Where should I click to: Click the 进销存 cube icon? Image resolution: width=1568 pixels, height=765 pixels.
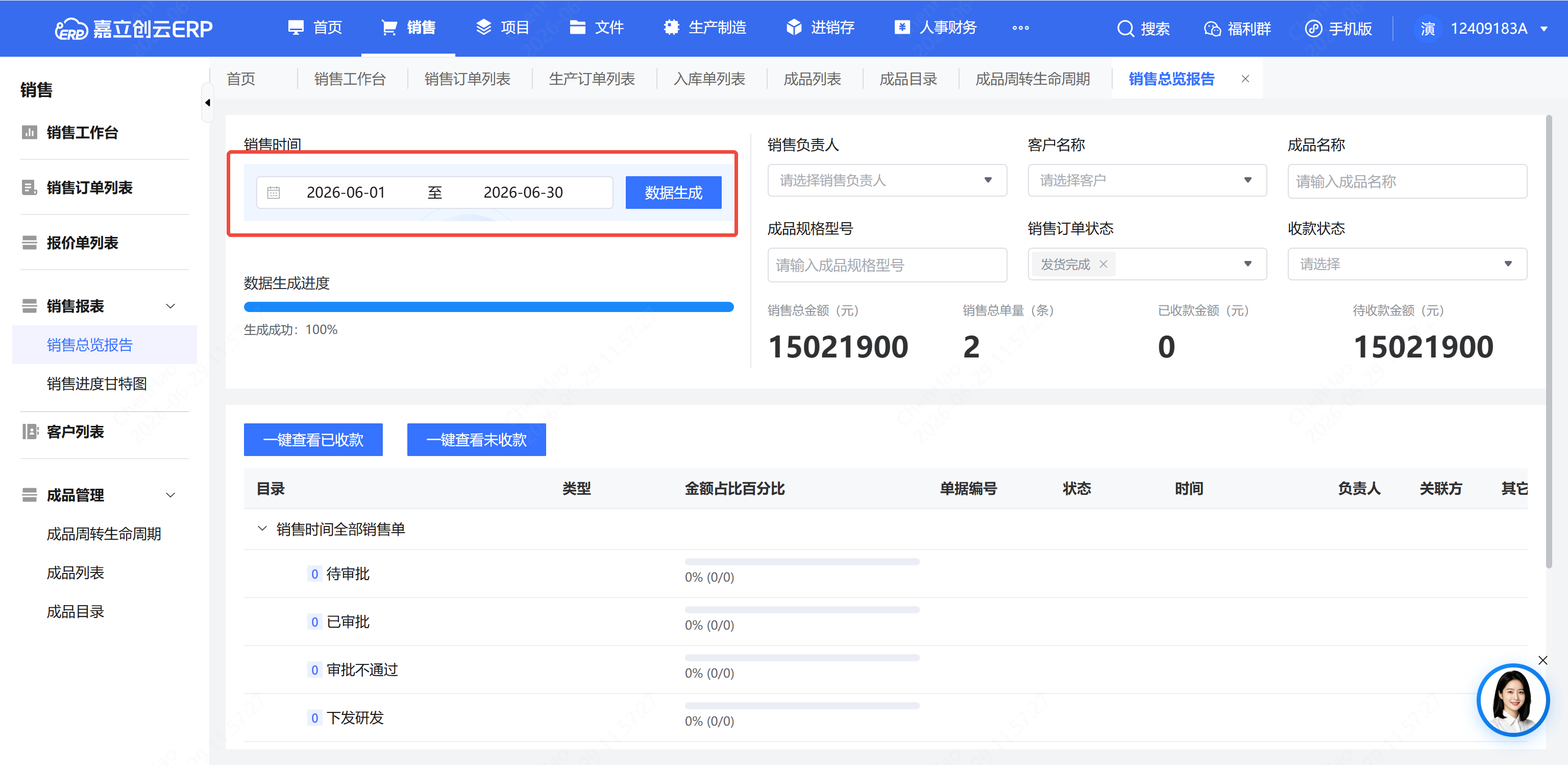click(794, 28)
